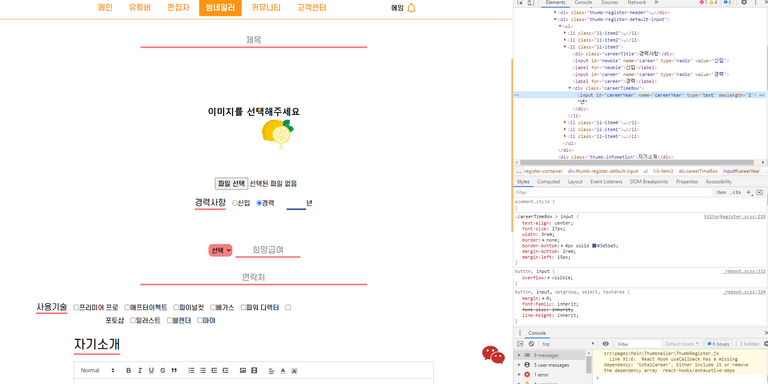Apply bullet list formatting
768x384 pixels.
point(203,371)
